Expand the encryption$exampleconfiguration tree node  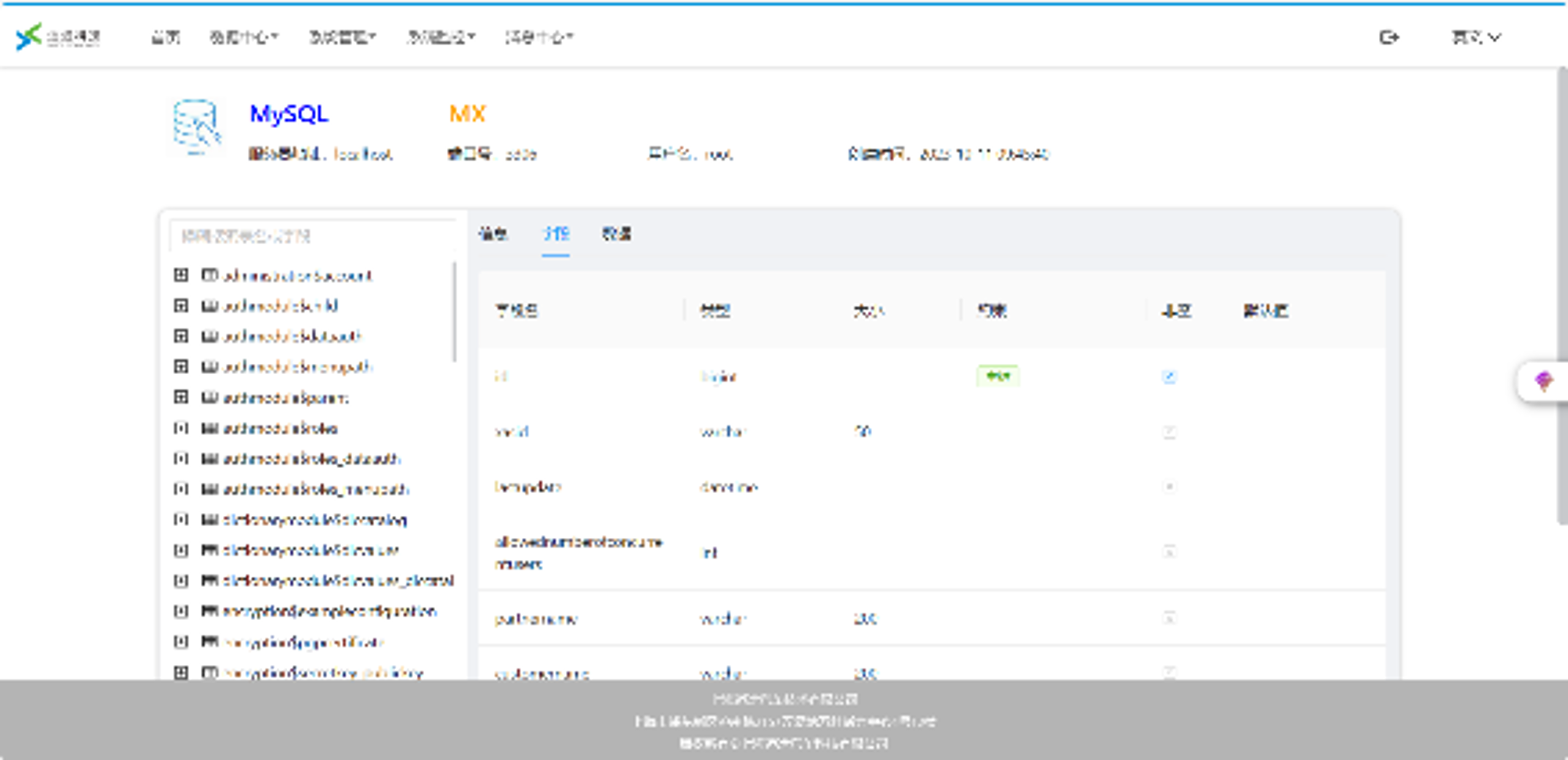point(180,611)
